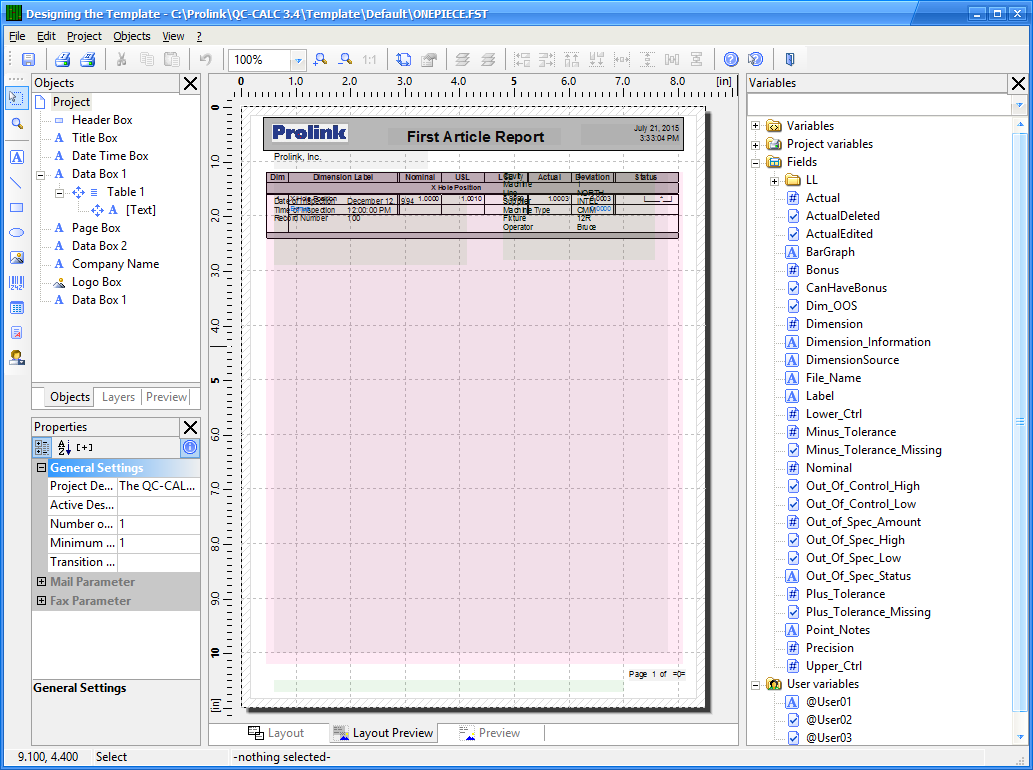The height and width of the screenshot is (770, 1033).
Task: Click the page rotate icon after zoom
Action: 404,60
